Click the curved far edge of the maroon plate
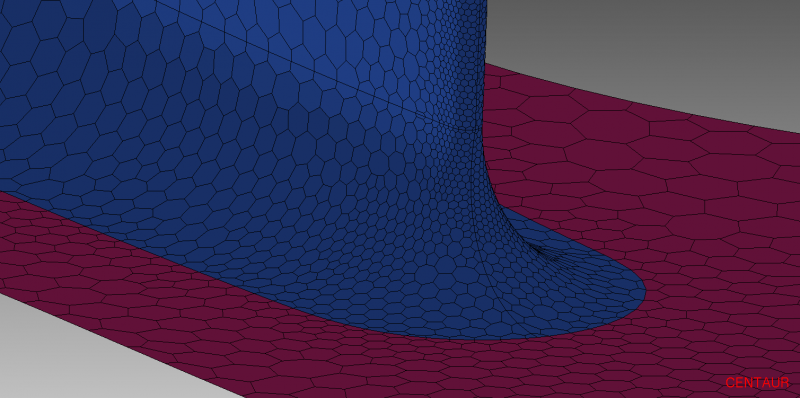The image size is (800, 398). point(638,95)
